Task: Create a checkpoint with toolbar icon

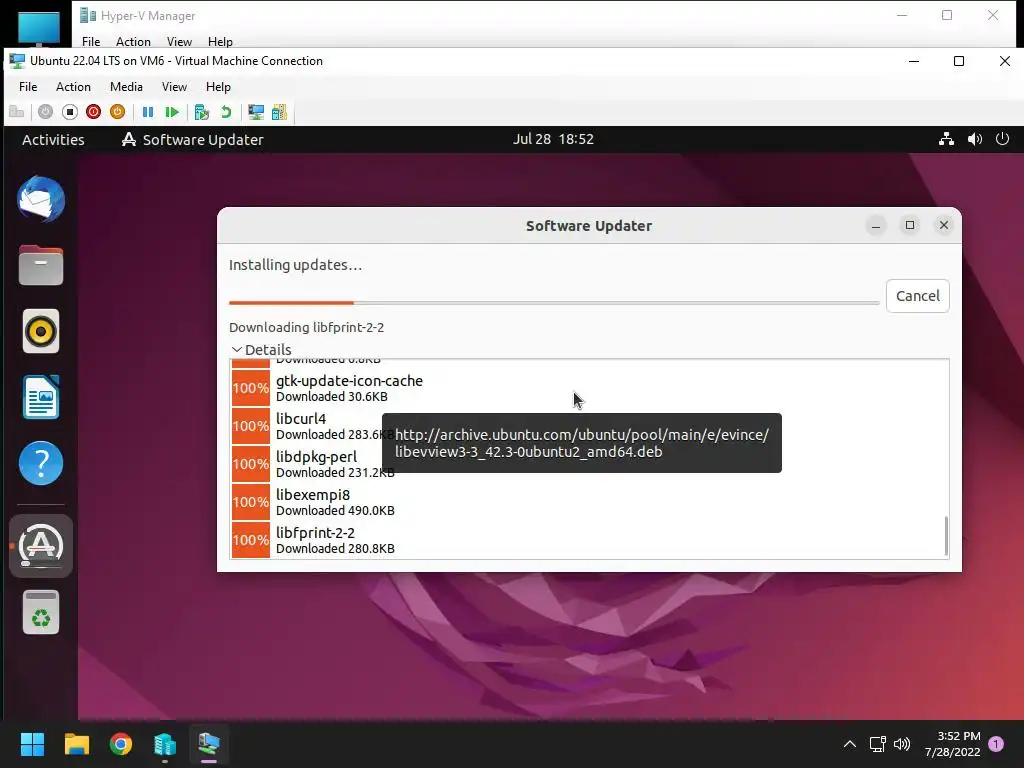Action: click(x=202, y=112)
